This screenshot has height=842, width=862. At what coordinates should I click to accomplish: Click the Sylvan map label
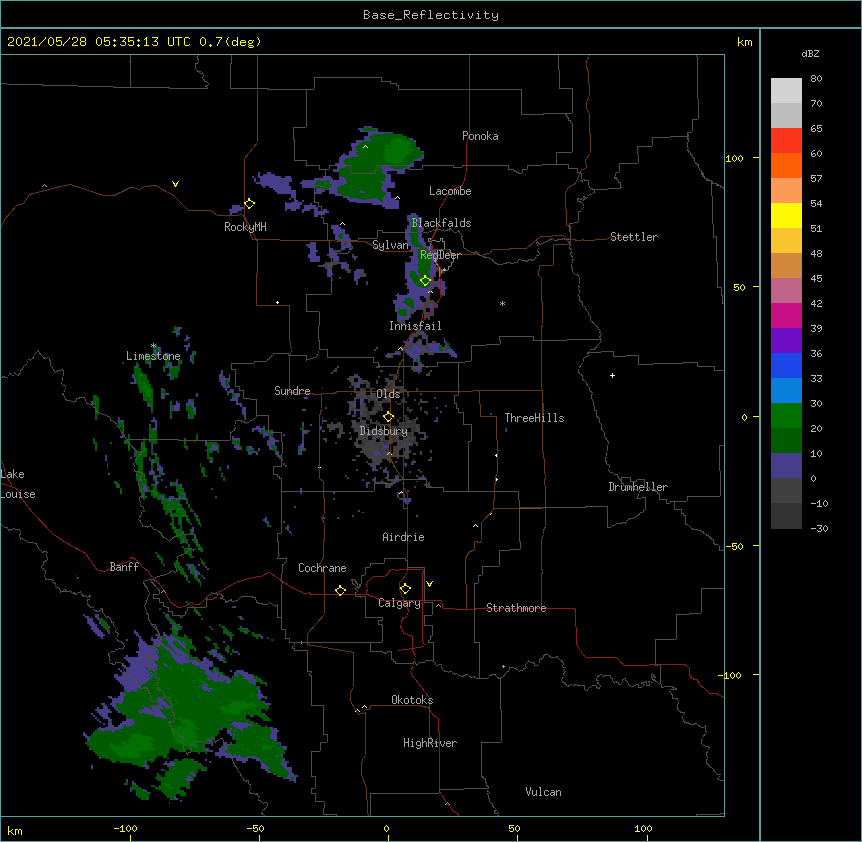390,245
